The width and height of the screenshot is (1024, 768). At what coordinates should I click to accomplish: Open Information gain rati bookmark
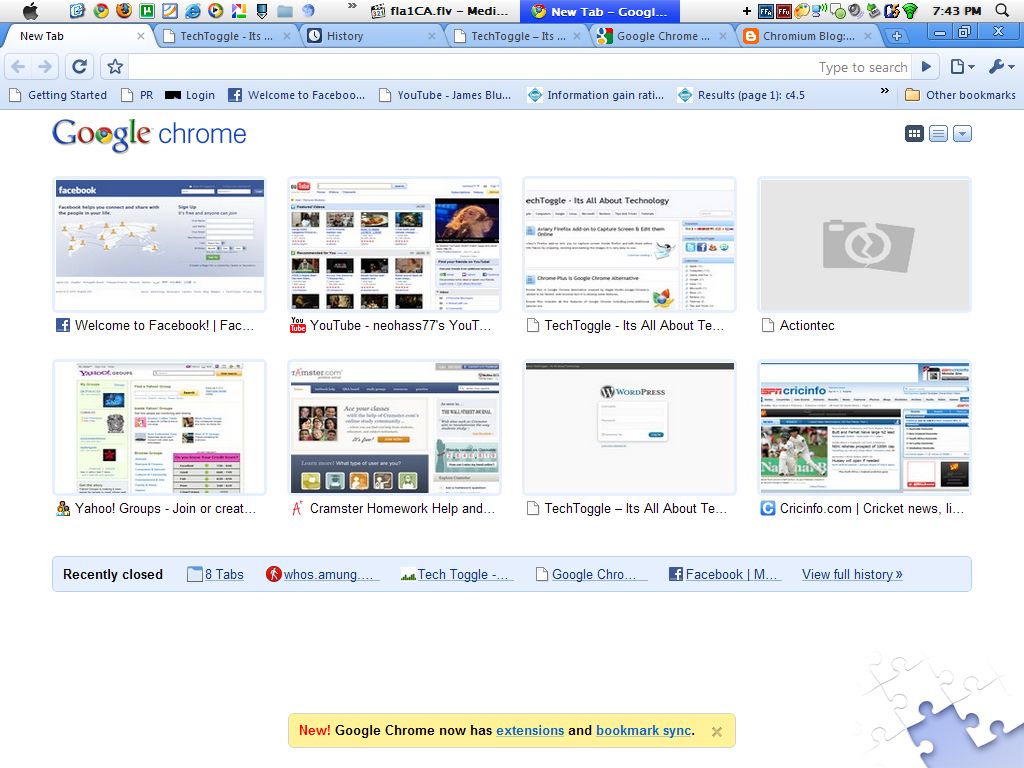(x=596, y=95)
